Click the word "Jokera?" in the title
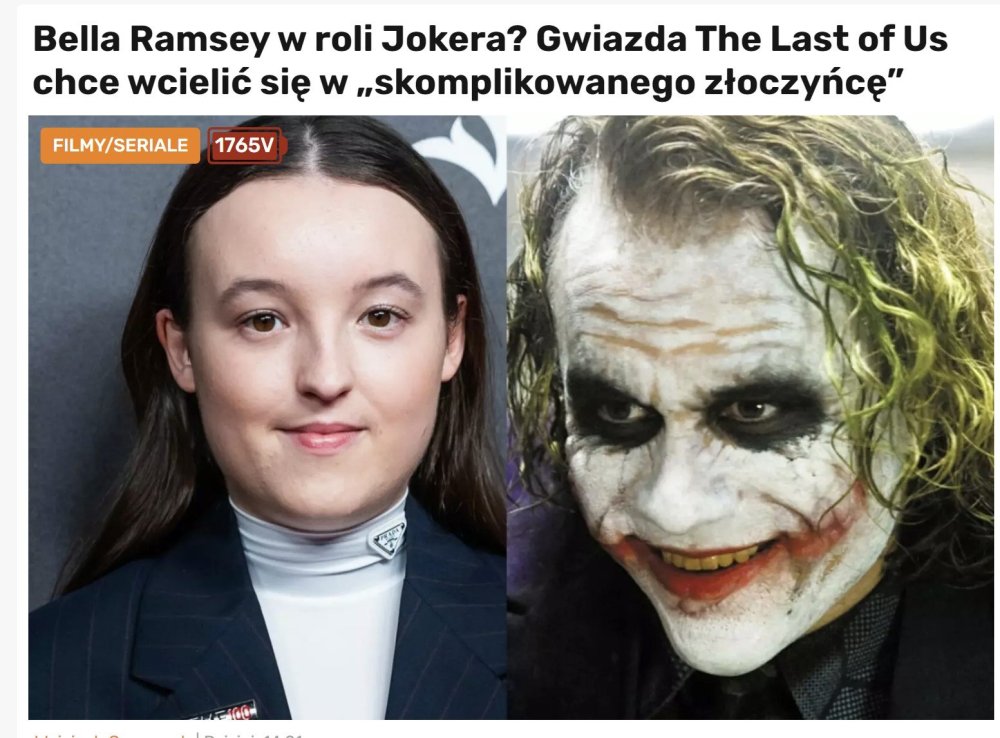 [454, 40]
